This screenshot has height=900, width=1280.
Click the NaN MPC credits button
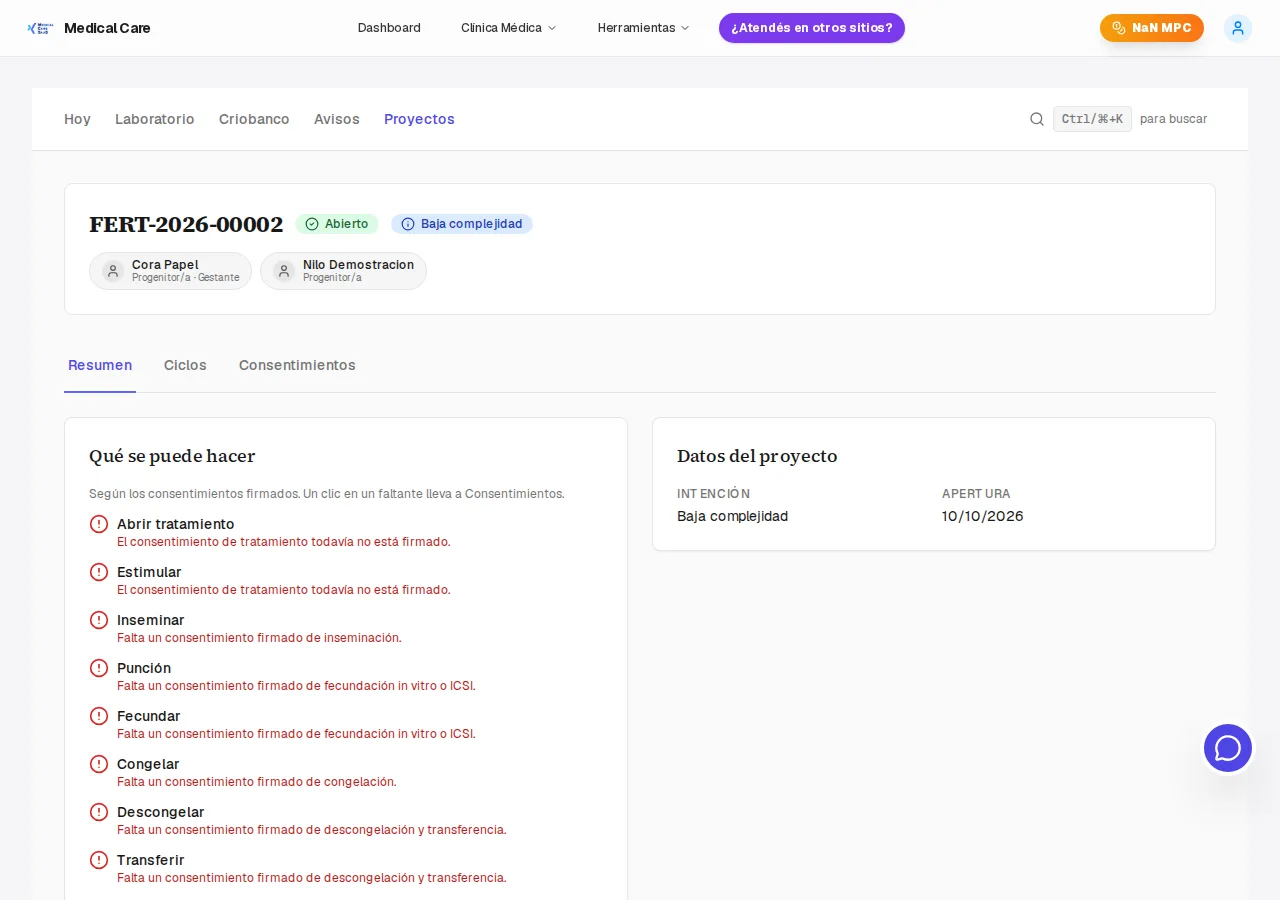[1152, 28]
